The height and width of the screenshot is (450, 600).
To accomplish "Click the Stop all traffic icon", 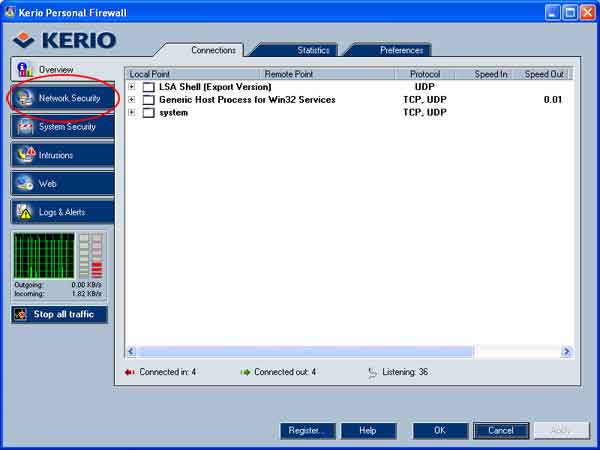I will 21,314.
